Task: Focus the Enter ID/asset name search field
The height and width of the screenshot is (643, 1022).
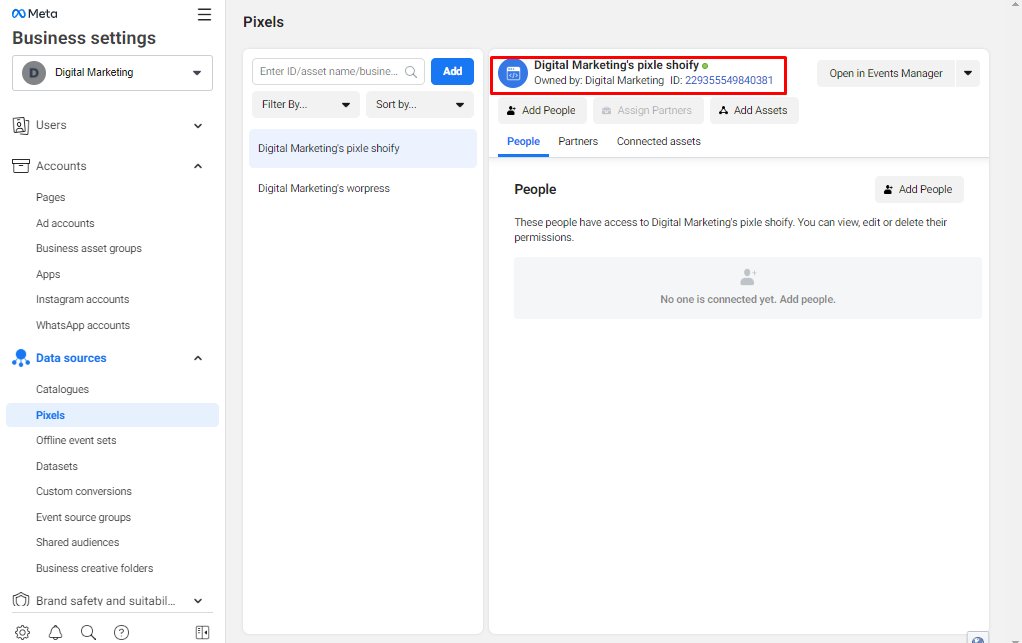Action: [338, 72]
